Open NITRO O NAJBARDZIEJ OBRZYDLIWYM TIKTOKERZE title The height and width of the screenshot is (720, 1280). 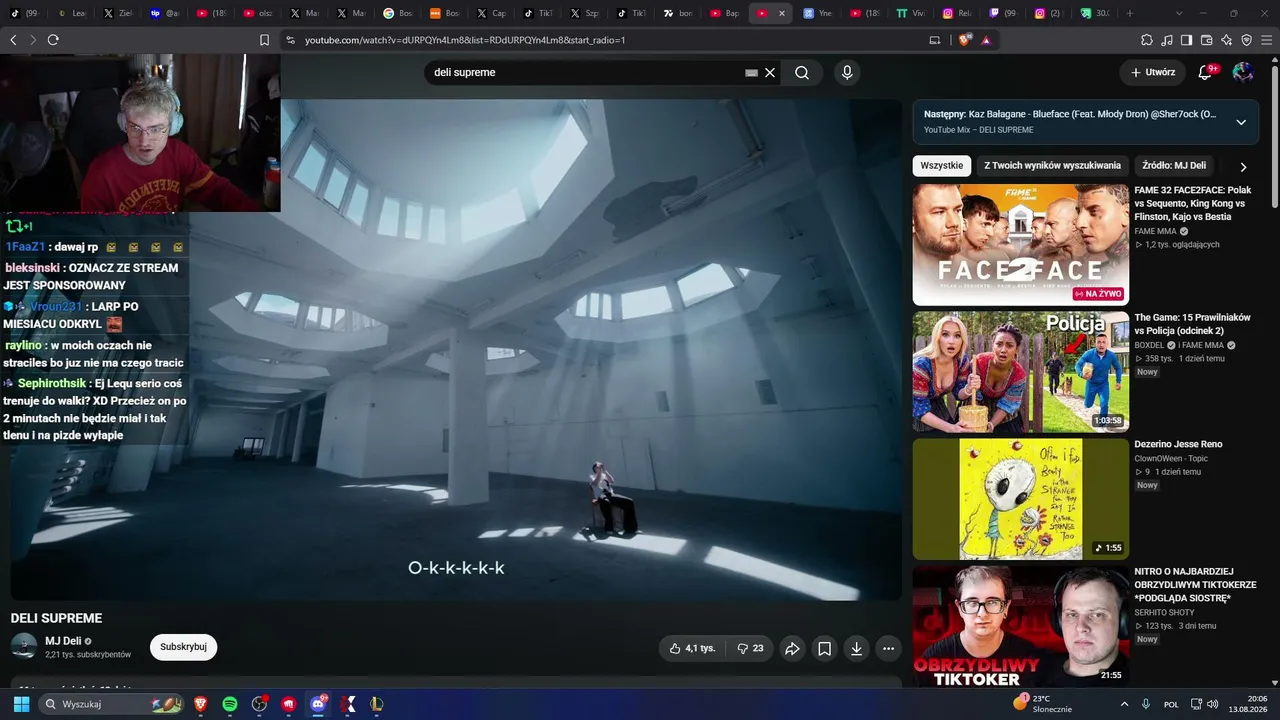click(1195, 585)
